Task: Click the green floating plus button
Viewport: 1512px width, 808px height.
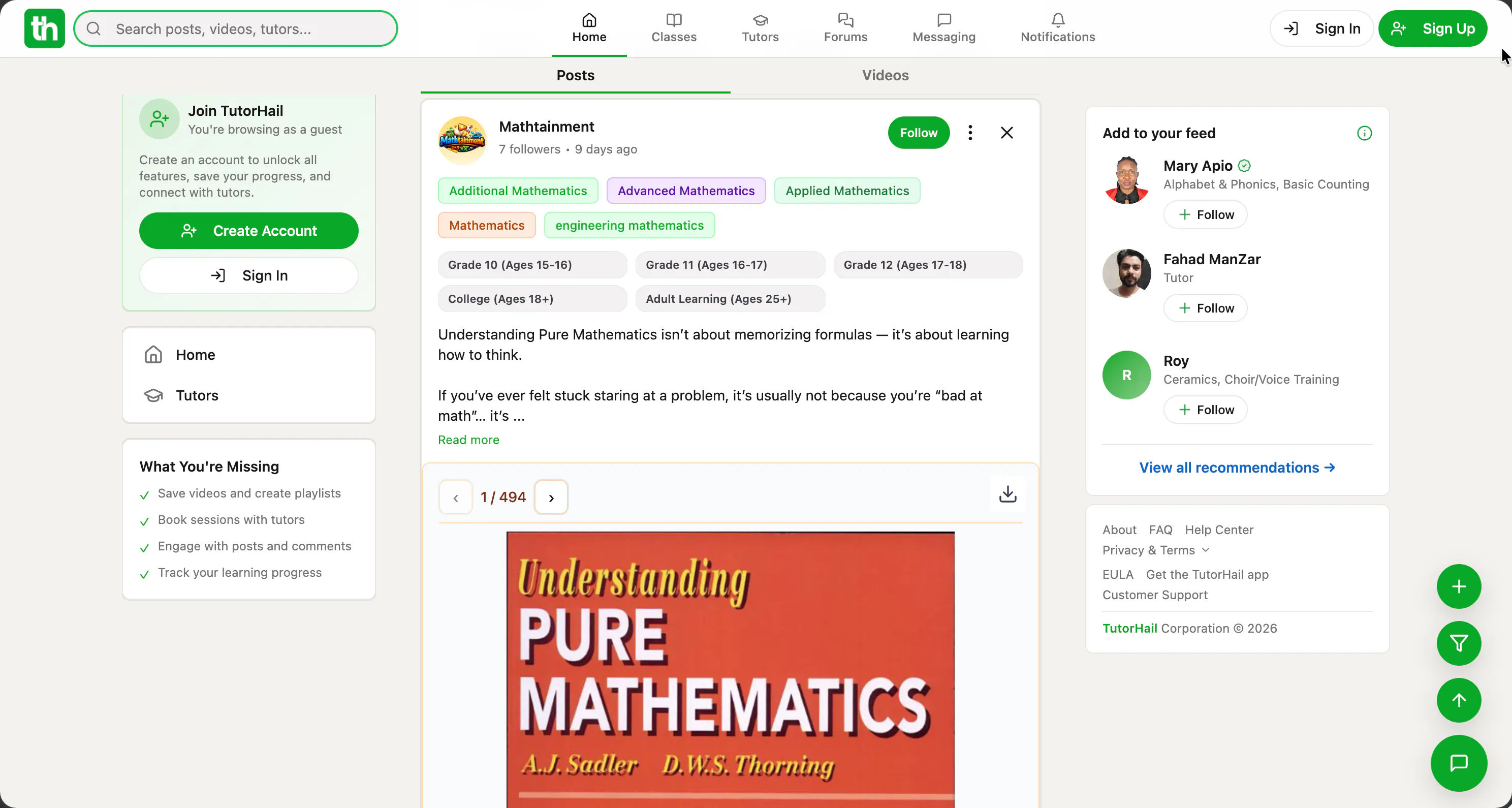Action: point(1459,586)
